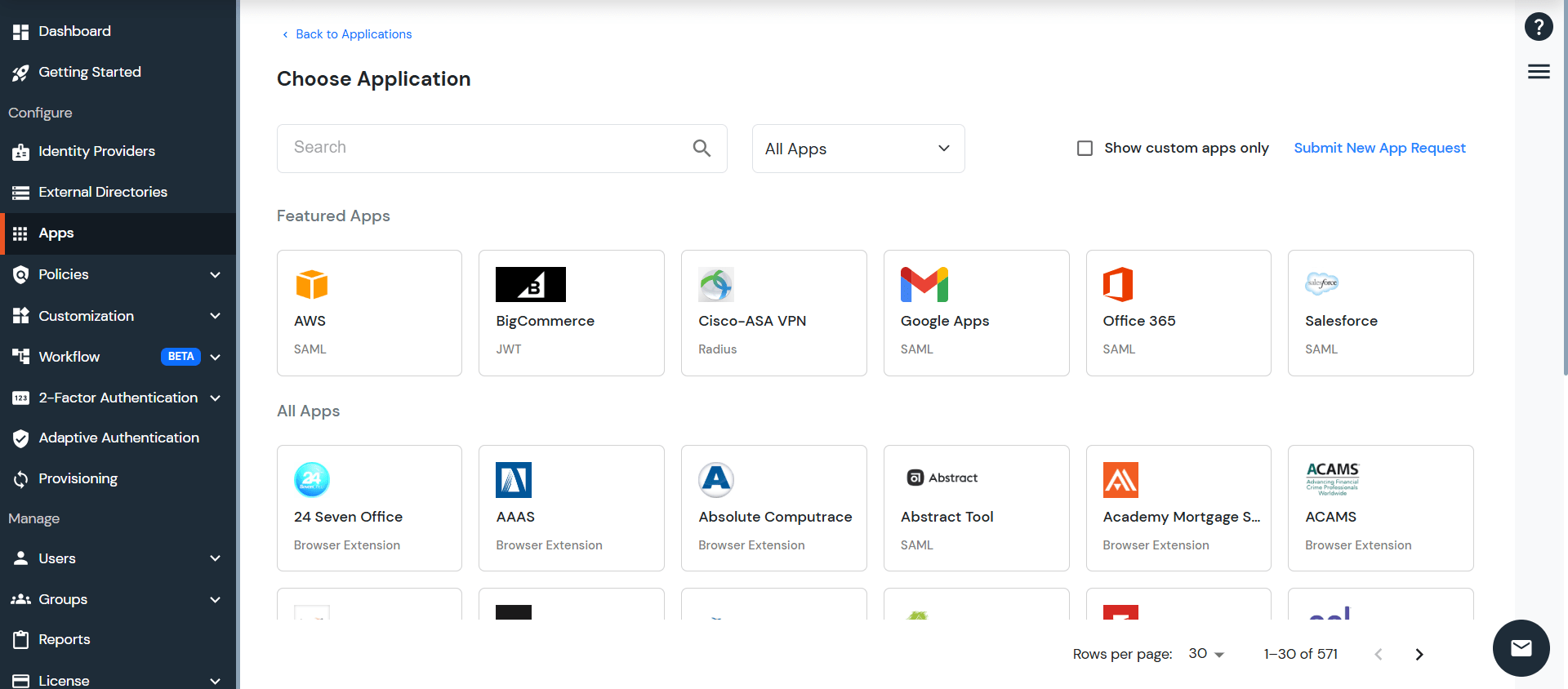Click the app Search input field
This screenshot has height=689, width=1568.
point(501,149)
